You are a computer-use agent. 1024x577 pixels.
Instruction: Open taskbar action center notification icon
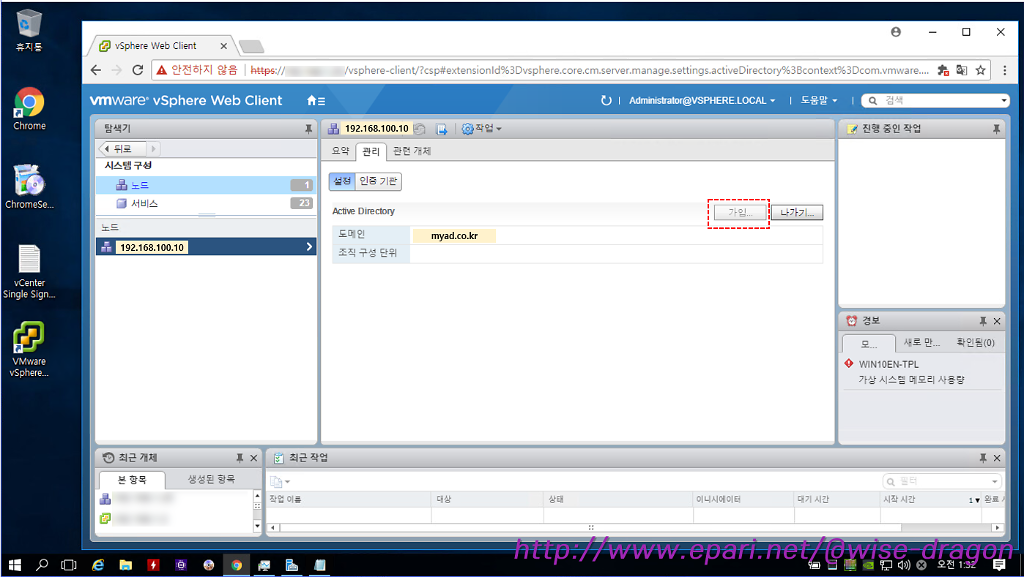tap(999, 565)
